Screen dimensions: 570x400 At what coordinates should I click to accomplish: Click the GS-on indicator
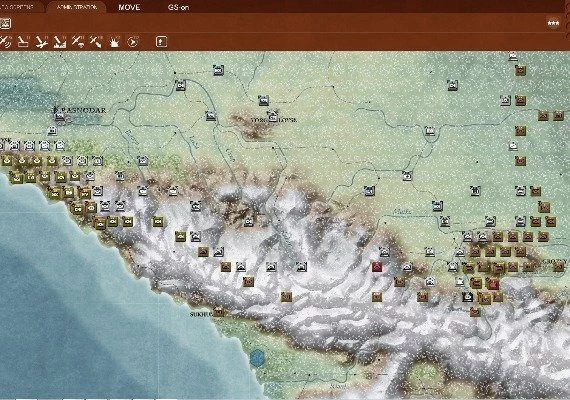pos(178,7)
